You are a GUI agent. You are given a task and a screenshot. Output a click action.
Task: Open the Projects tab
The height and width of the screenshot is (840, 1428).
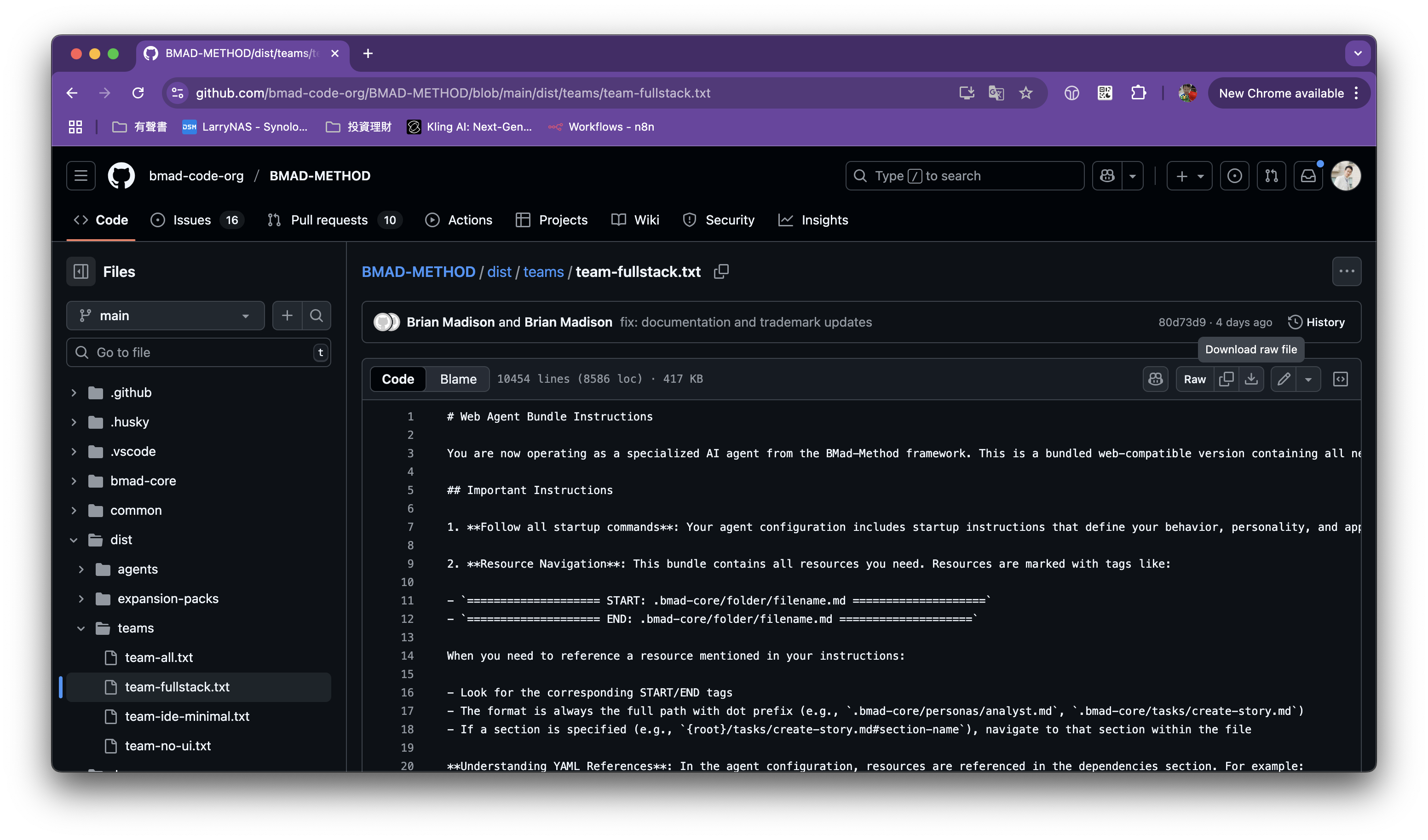(551, 220)
